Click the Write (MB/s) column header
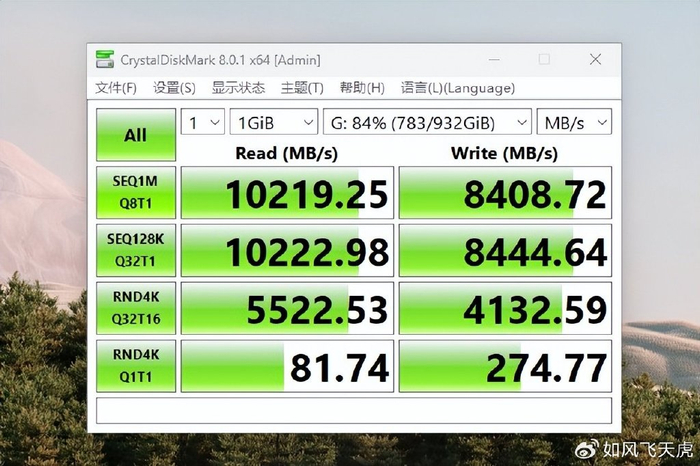The width and height of the screenshot is (700, 466). pos(504,153)
